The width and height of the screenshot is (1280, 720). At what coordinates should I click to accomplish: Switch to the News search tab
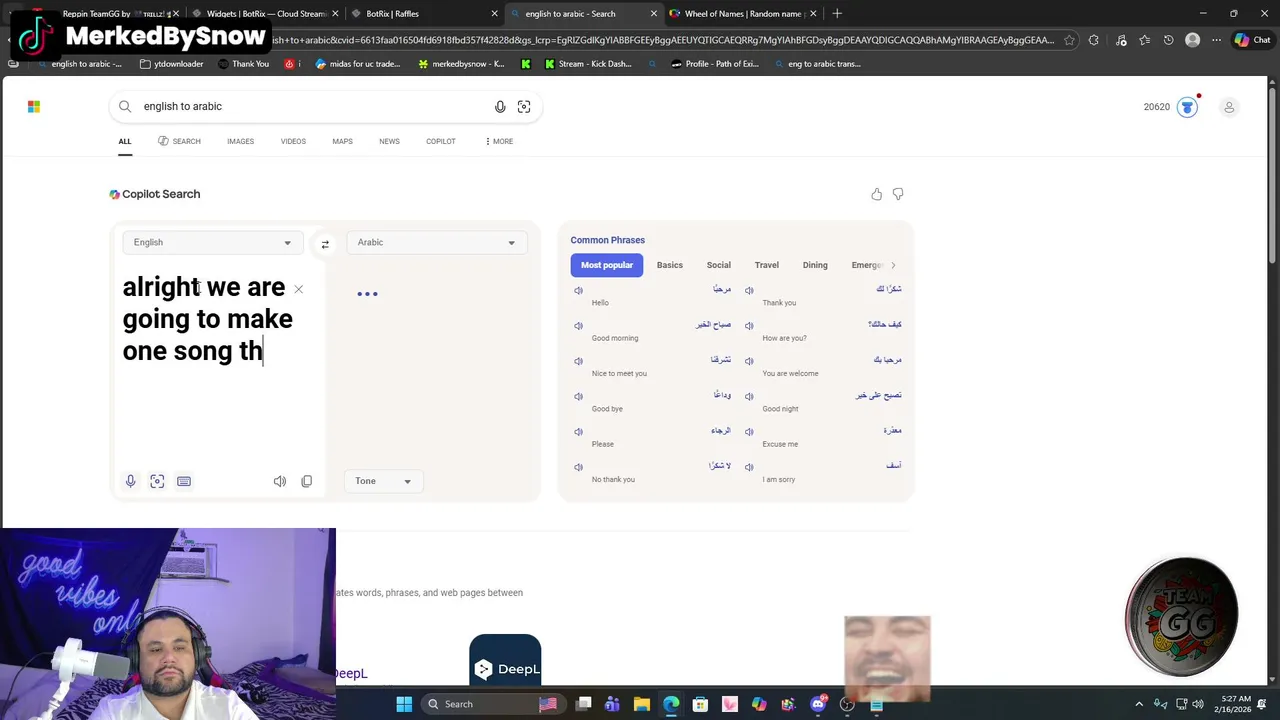389,141
